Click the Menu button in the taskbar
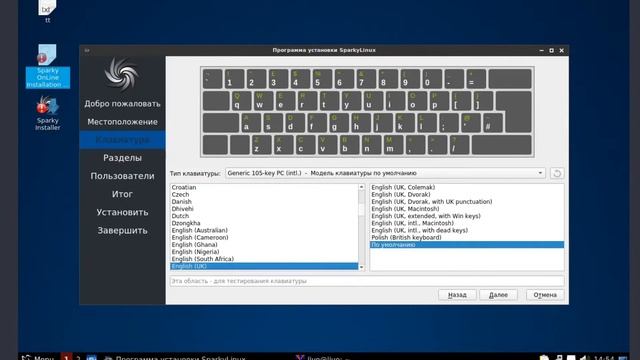Screen dimensions: 640x360 (38, 357)
